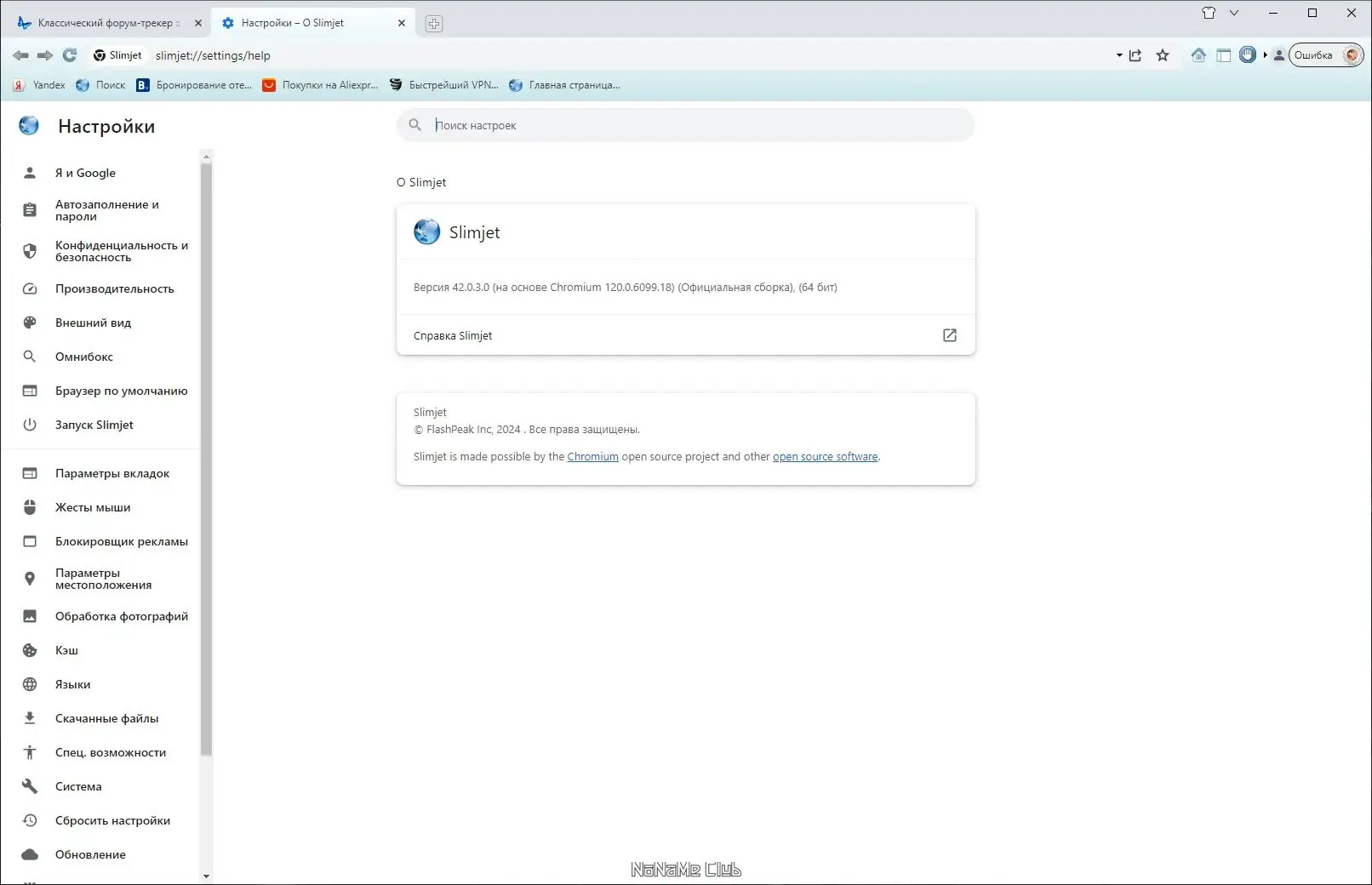Open the skin T-shirt icon
Image resolution: width=1372 pixels, height=885 pixels.
coord(1209,13)
